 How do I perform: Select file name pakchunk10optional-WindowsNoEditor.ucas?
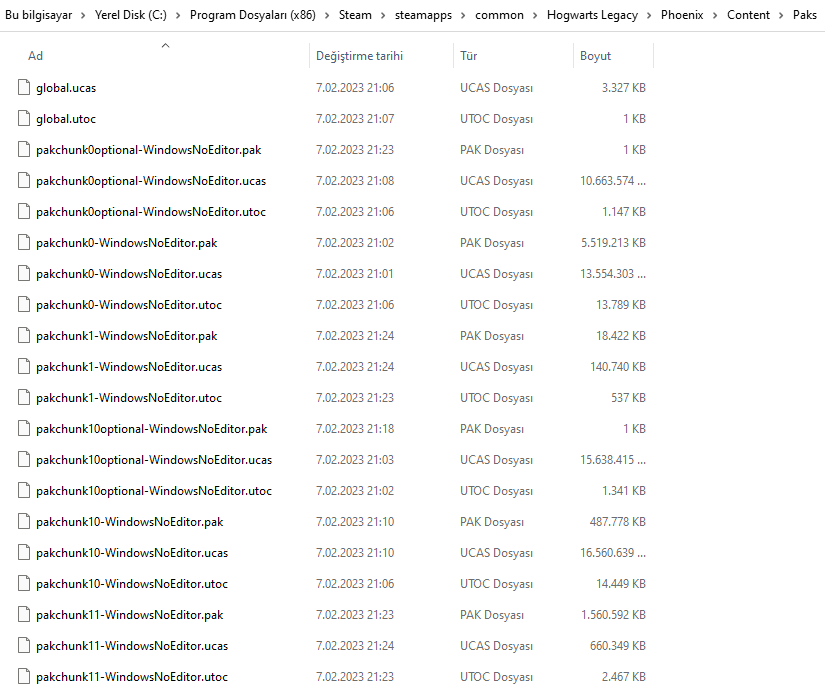click(x=154, y=460)
